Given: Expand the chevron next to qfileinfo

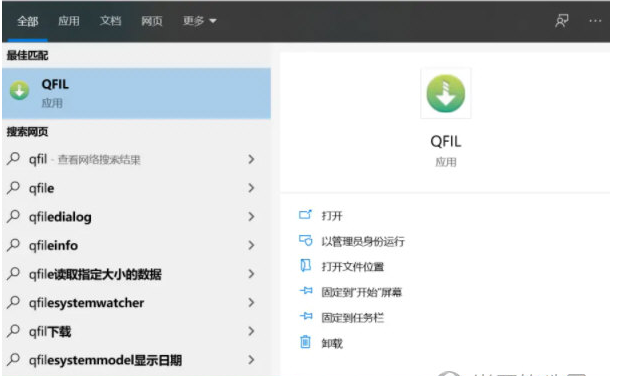Looking at the screenshot, I should coord(251,245).
